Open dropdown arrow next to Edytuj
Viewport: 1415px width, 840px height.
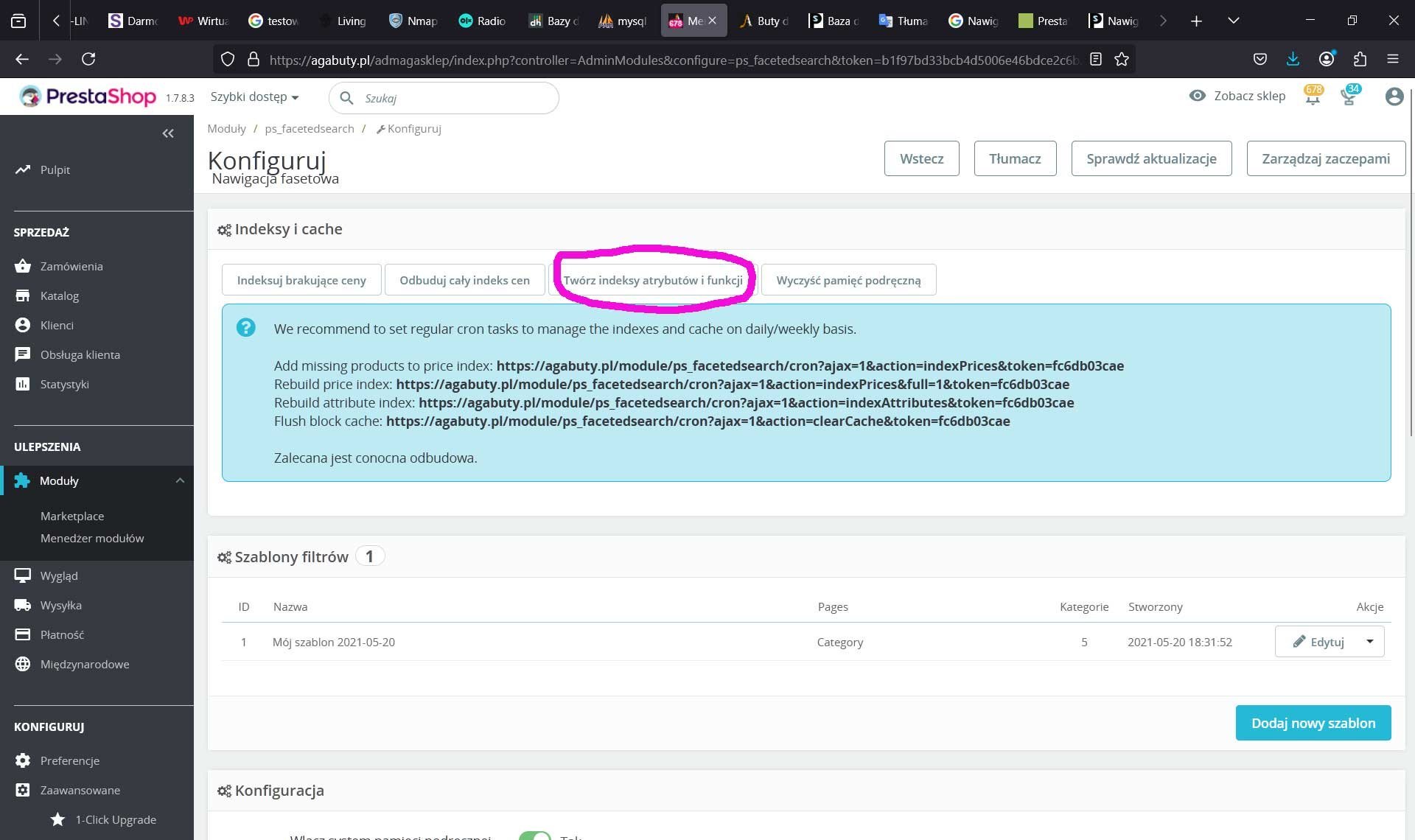point(1369,642)
